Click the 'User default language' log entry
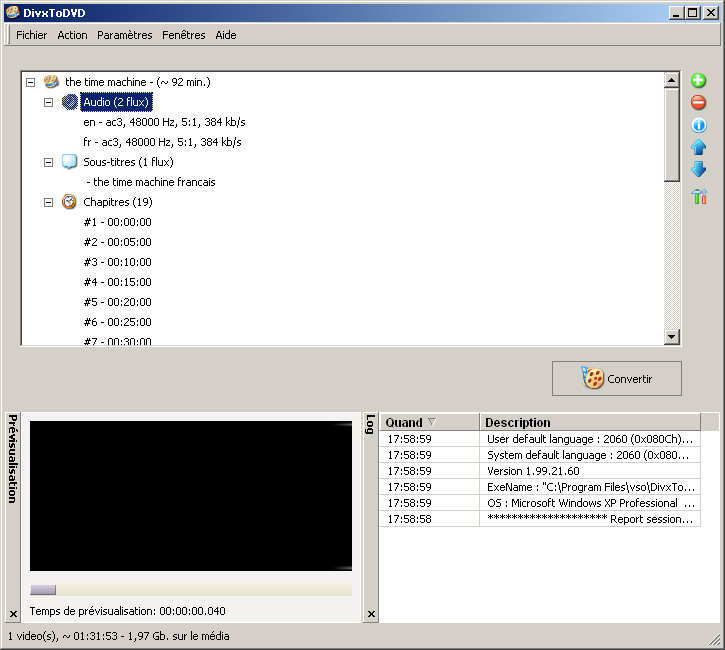Screen dimensions: 725x650 (590, 439)
